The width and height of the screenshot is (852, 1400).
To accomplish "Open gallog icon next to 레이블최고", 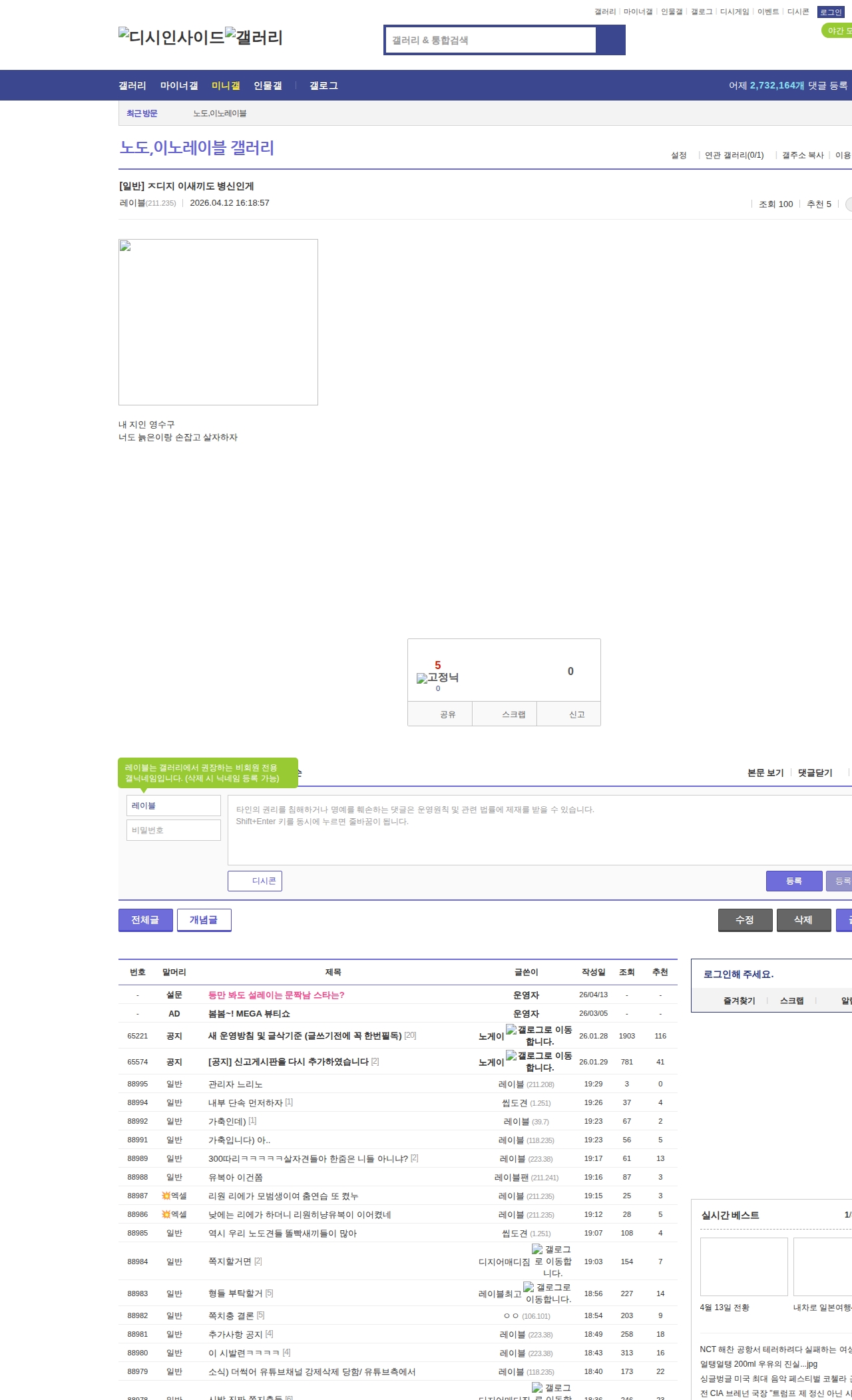I will (528, 1287).
